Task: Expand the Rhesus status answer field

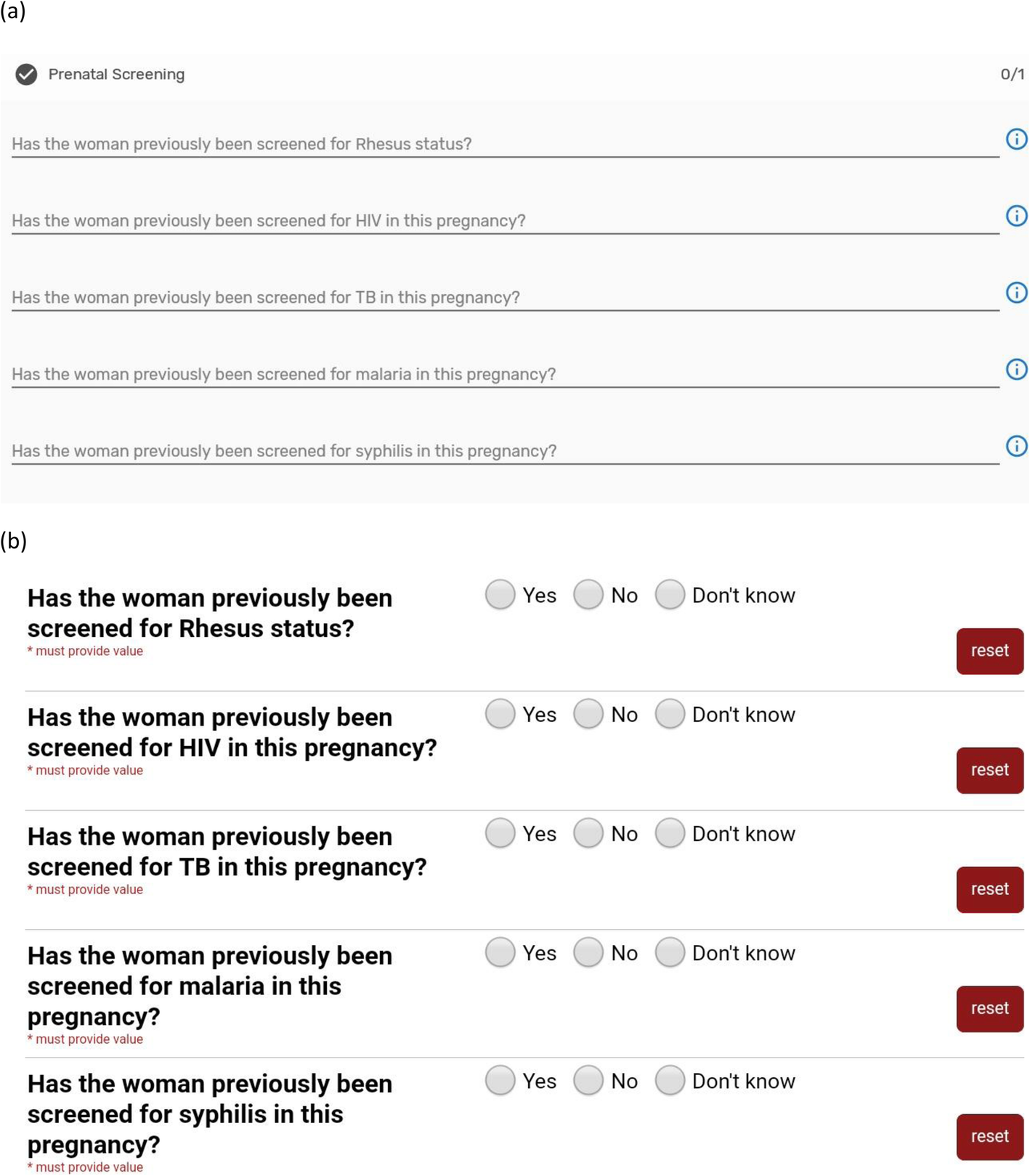Action: tap(504, 144)
